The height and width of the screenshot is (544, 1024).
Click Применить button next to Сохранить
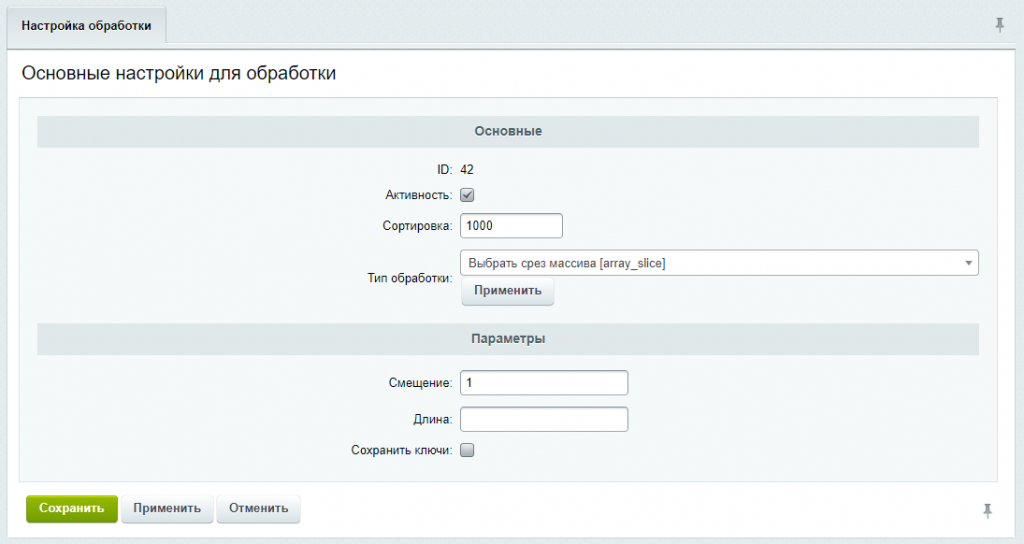167,509
